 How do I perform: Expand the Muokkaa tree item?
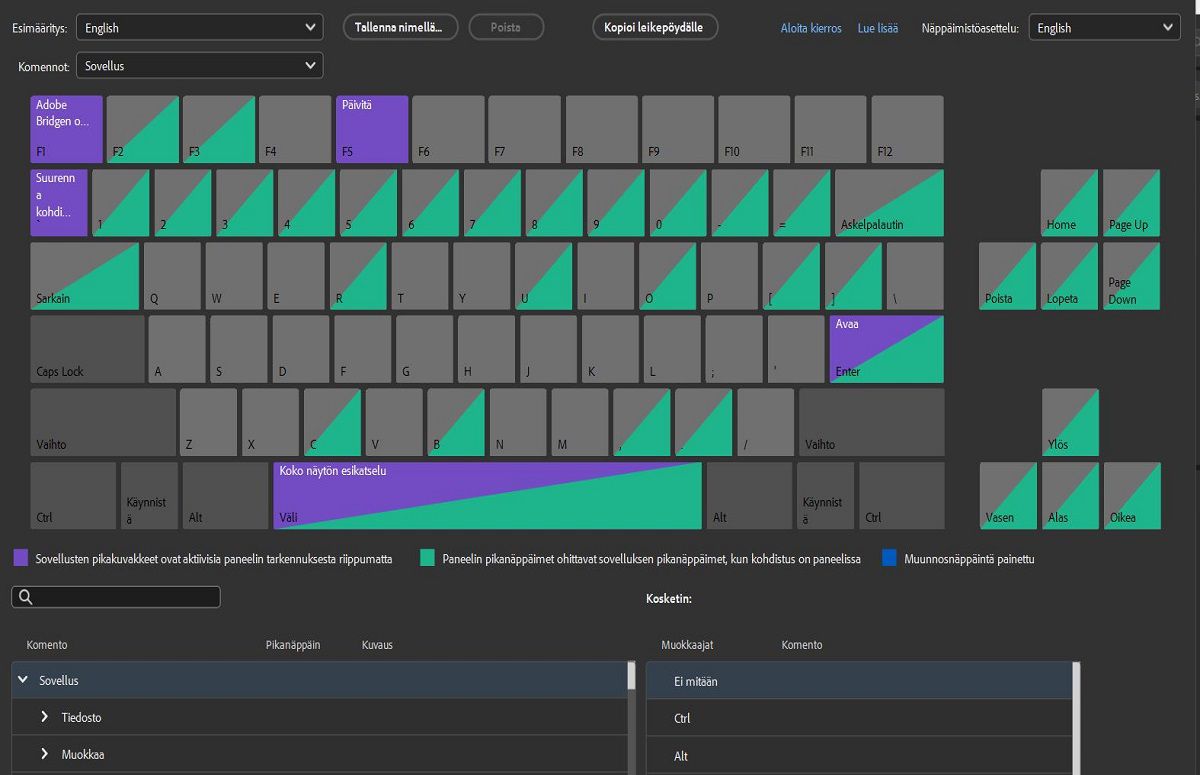[x=45, y=754]
